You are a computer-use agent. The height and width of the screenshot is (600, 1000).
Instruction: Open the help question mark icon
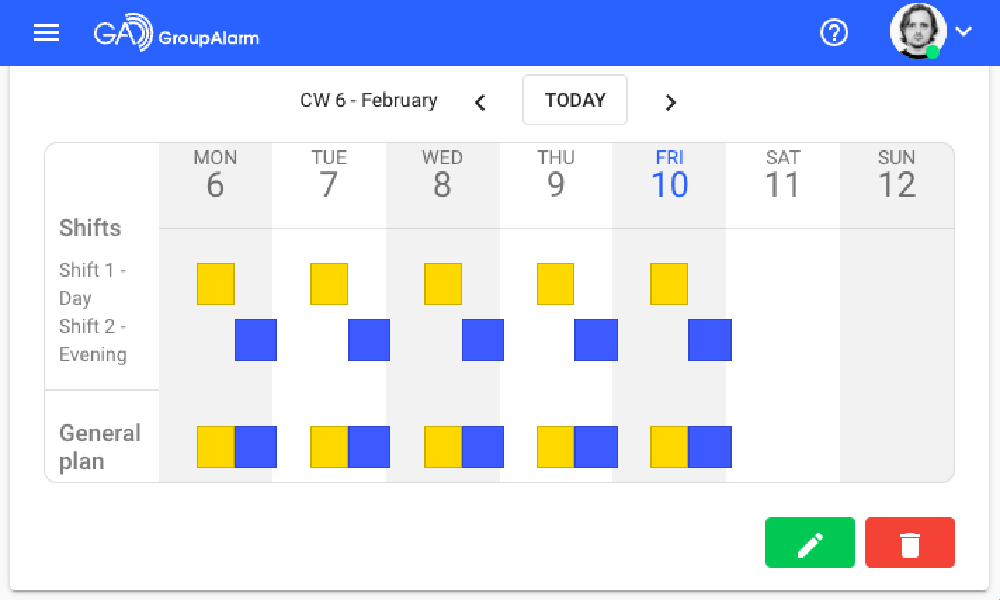(833, 33)
